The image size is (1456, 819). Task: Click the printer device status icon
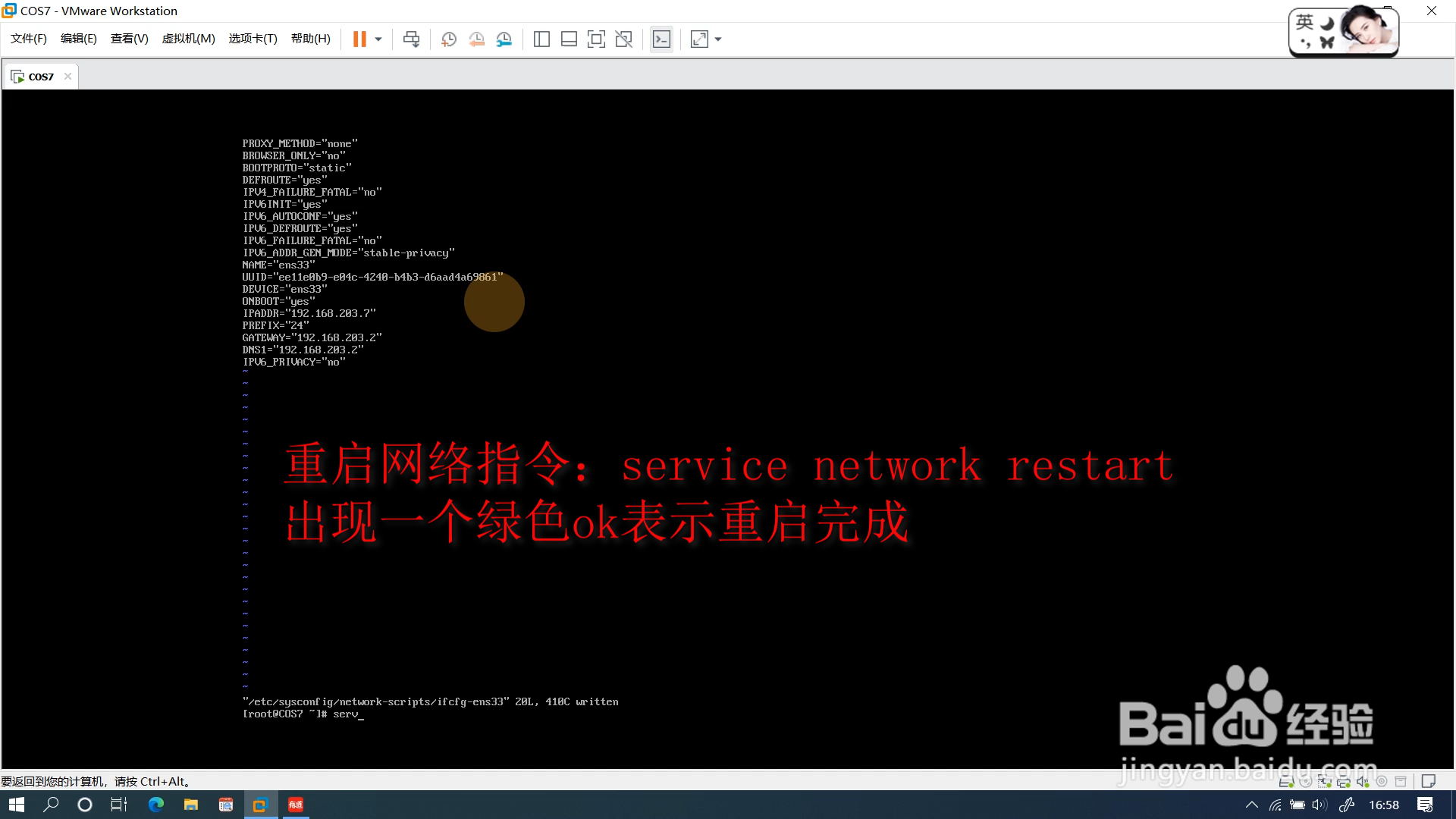click(1343, 782)
